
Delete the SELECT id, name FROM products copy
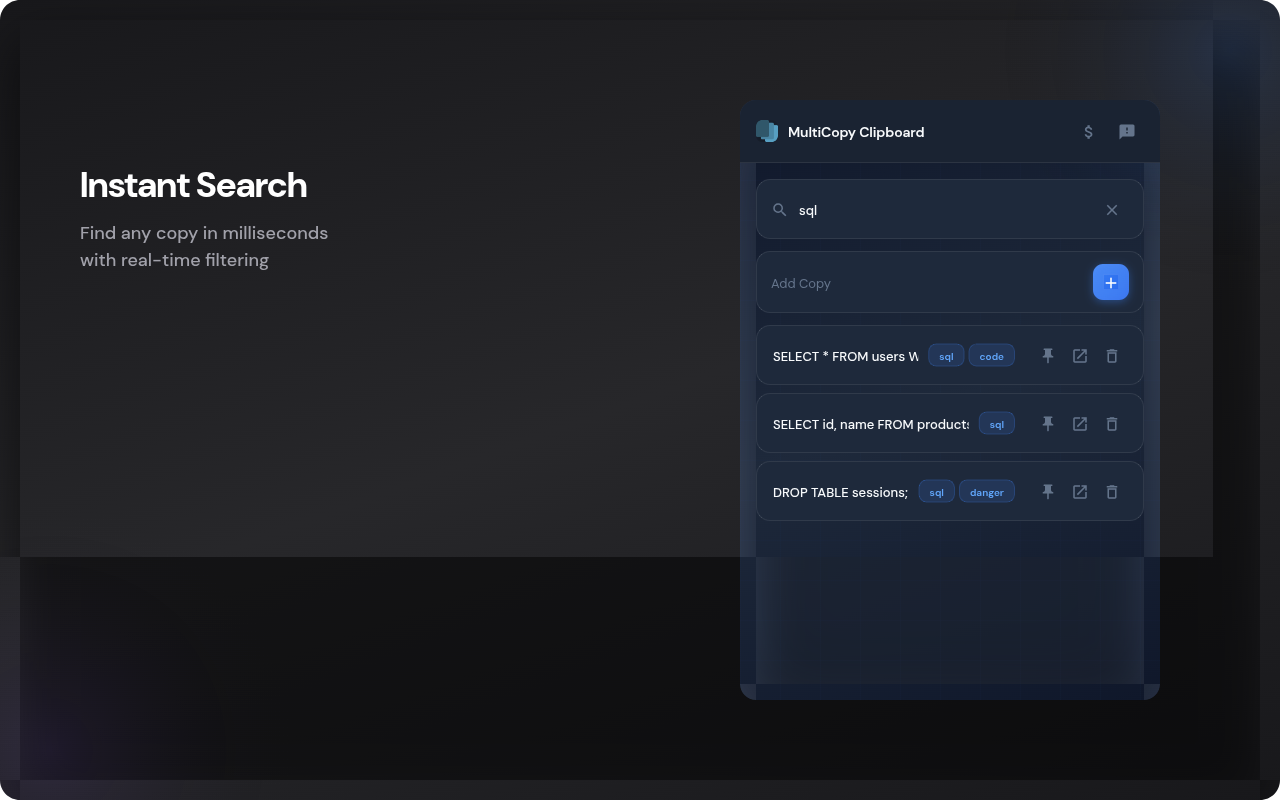[1112, 424]
